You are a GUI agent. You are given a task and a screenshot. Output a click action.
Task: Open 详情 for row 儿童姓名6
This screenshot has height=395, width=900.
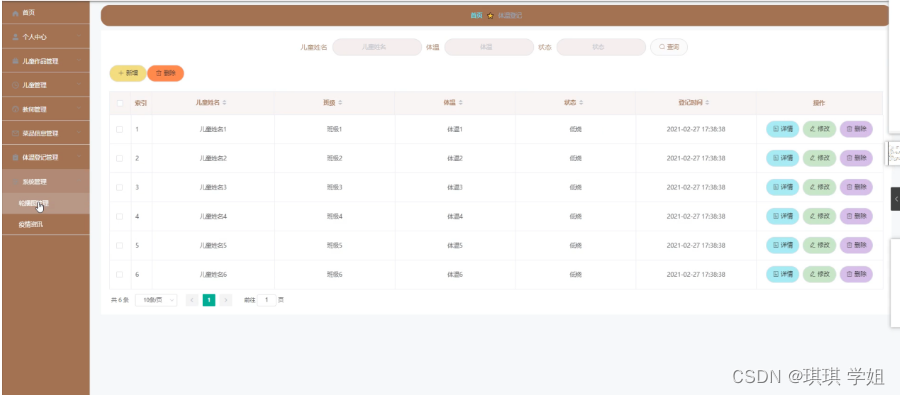click(782, 274)
